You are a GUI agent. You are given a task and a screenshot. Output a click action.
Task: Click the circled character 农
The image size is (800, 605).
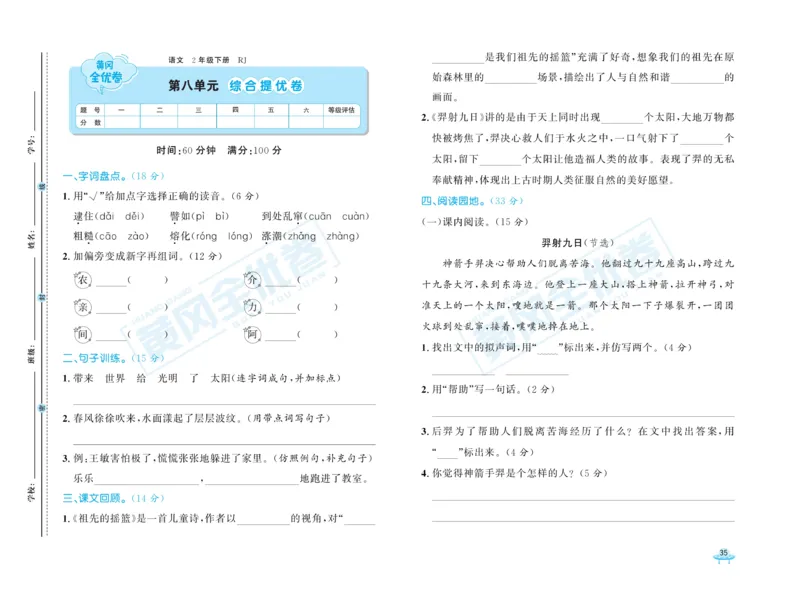pos(81,280)
